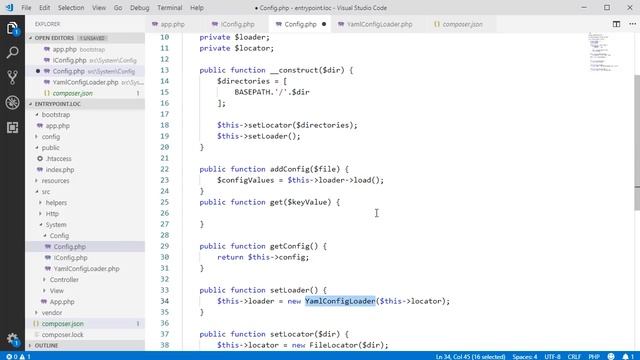Click the errors and warnings status indicator
Image resolution: width=640 pixels, height=360 pixels.
[x=18, y=356]
